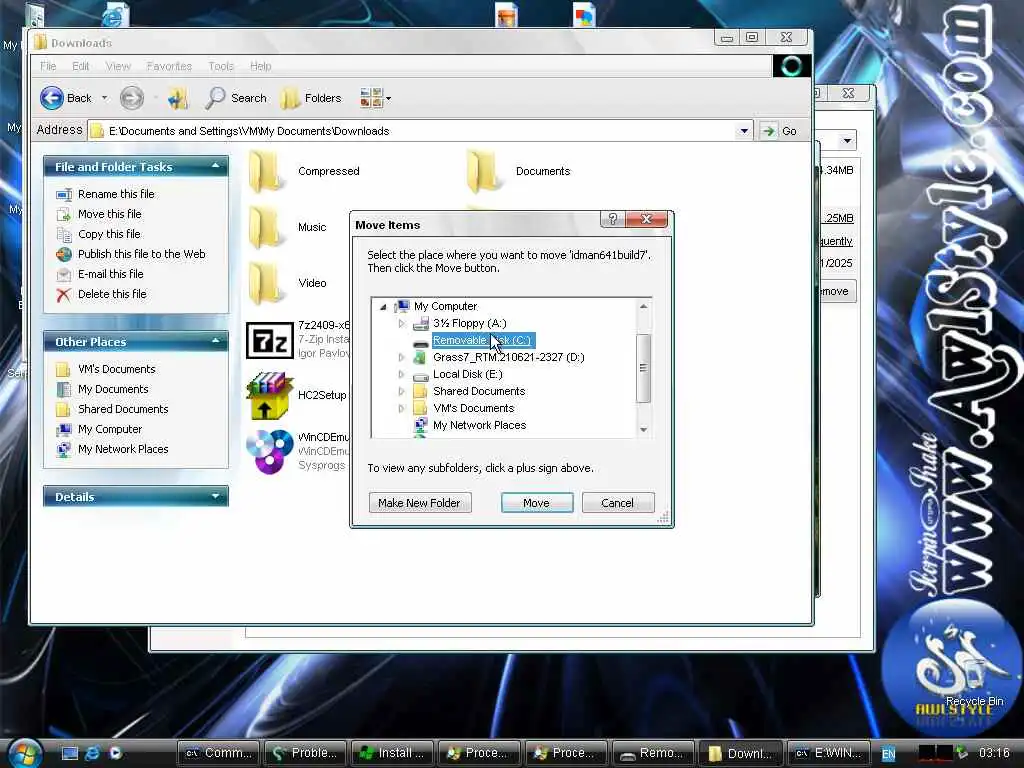The image size is (1024, 768).
Task: Click Move this file
Action: (x=110, y=214)
